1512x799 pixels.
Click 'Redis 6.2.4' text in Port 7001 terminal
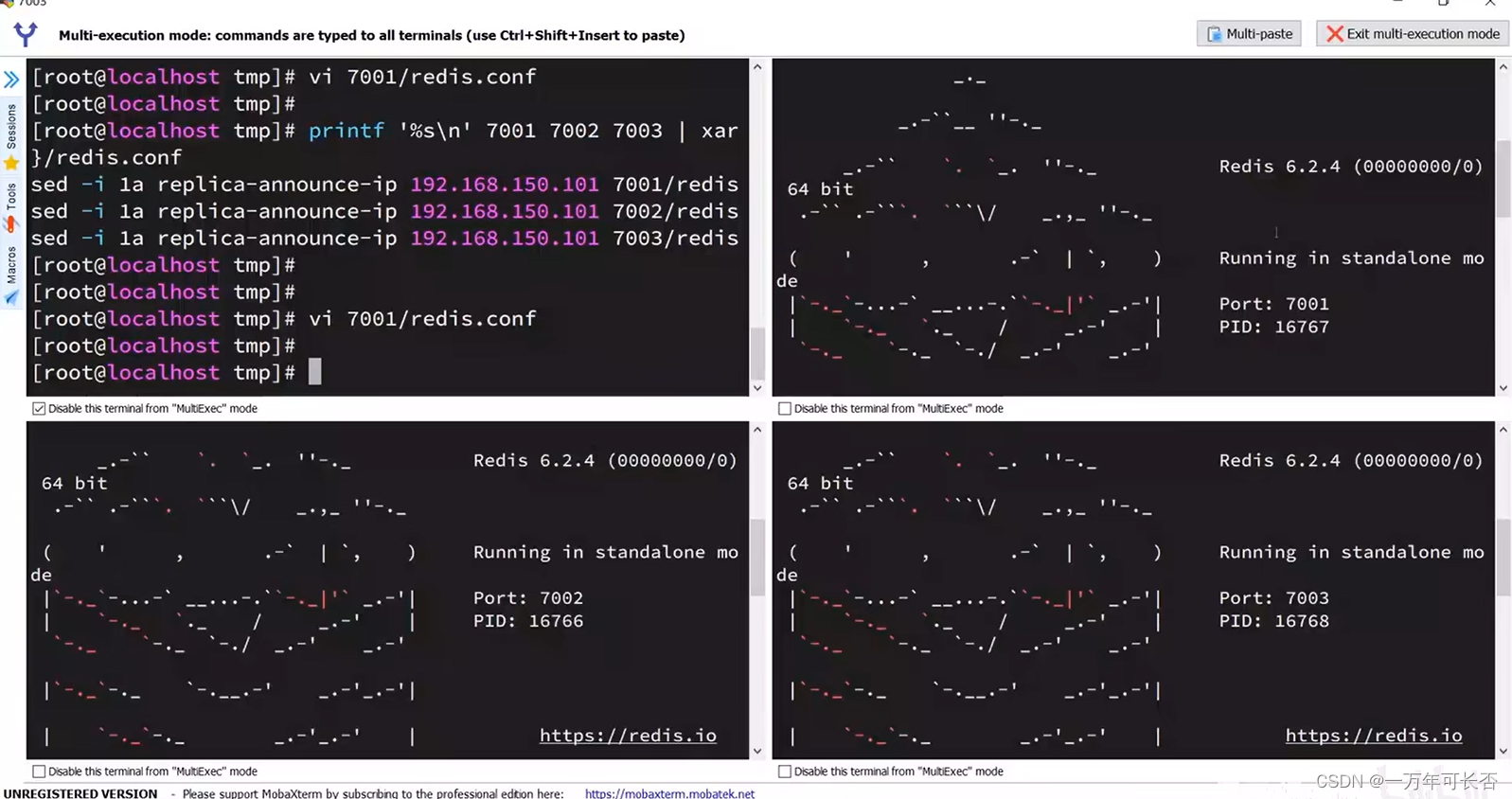point(1279,167)
